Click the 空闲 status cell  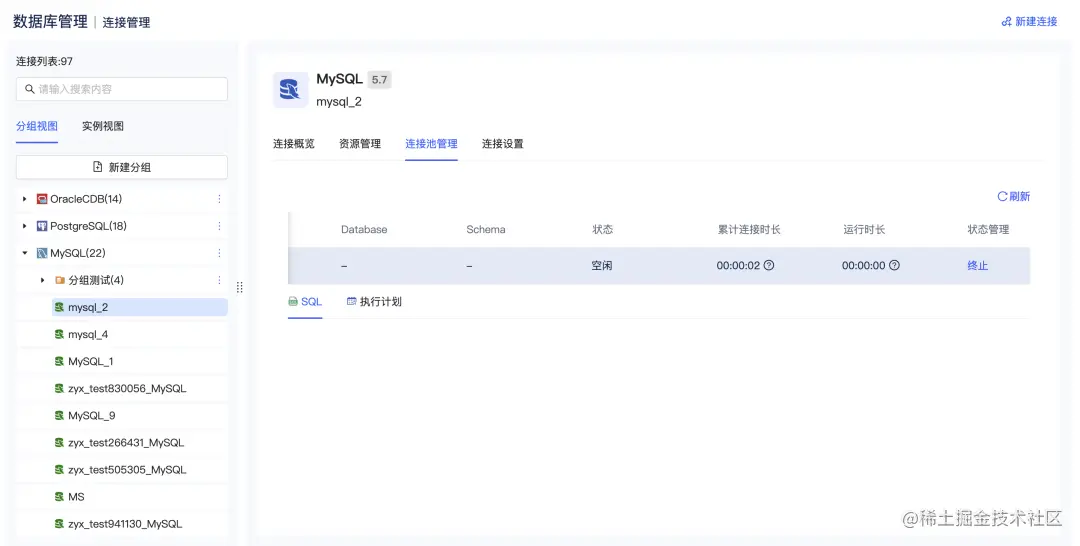602,266
